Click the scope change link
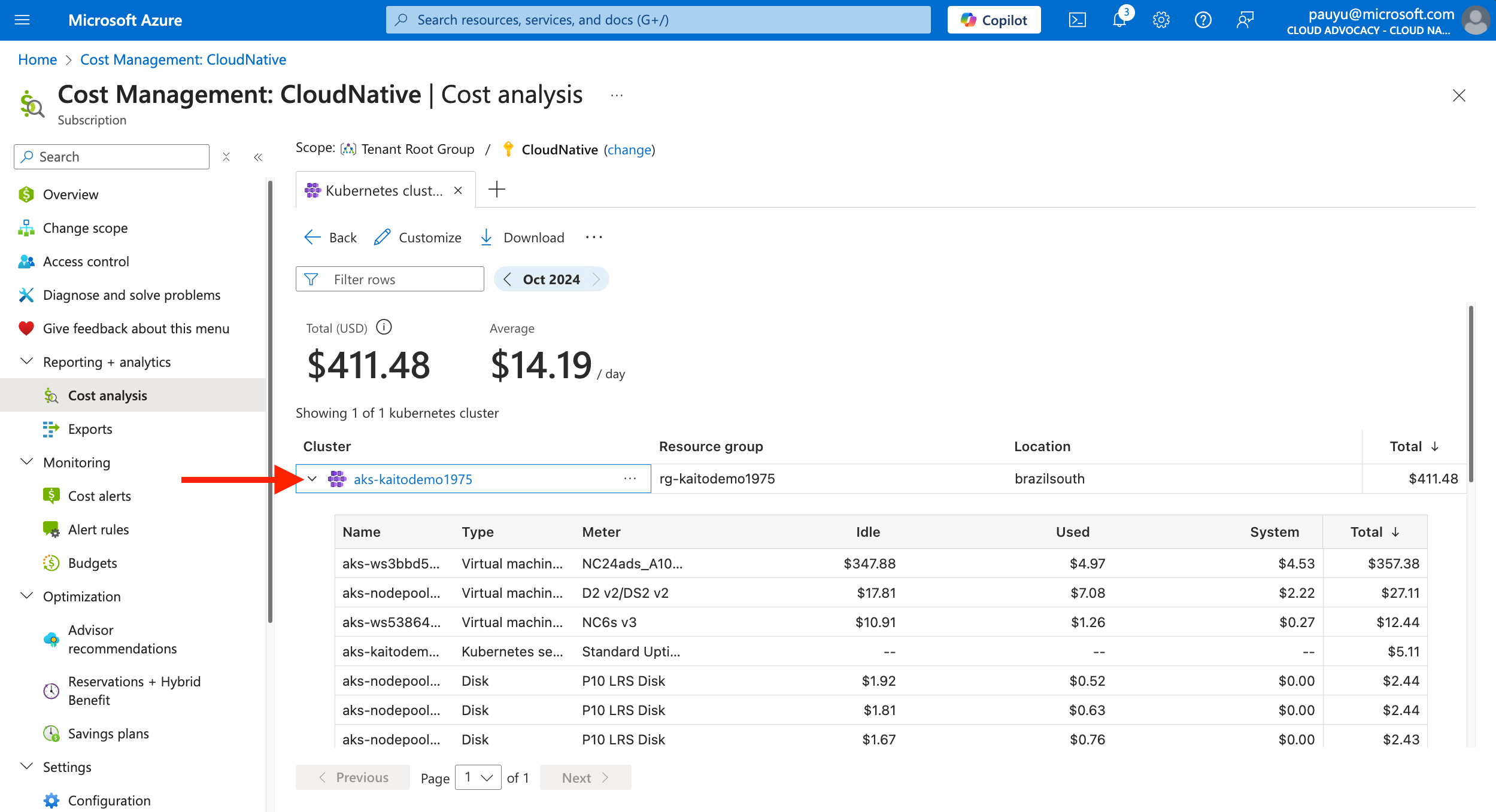 (x=629, y=150)
